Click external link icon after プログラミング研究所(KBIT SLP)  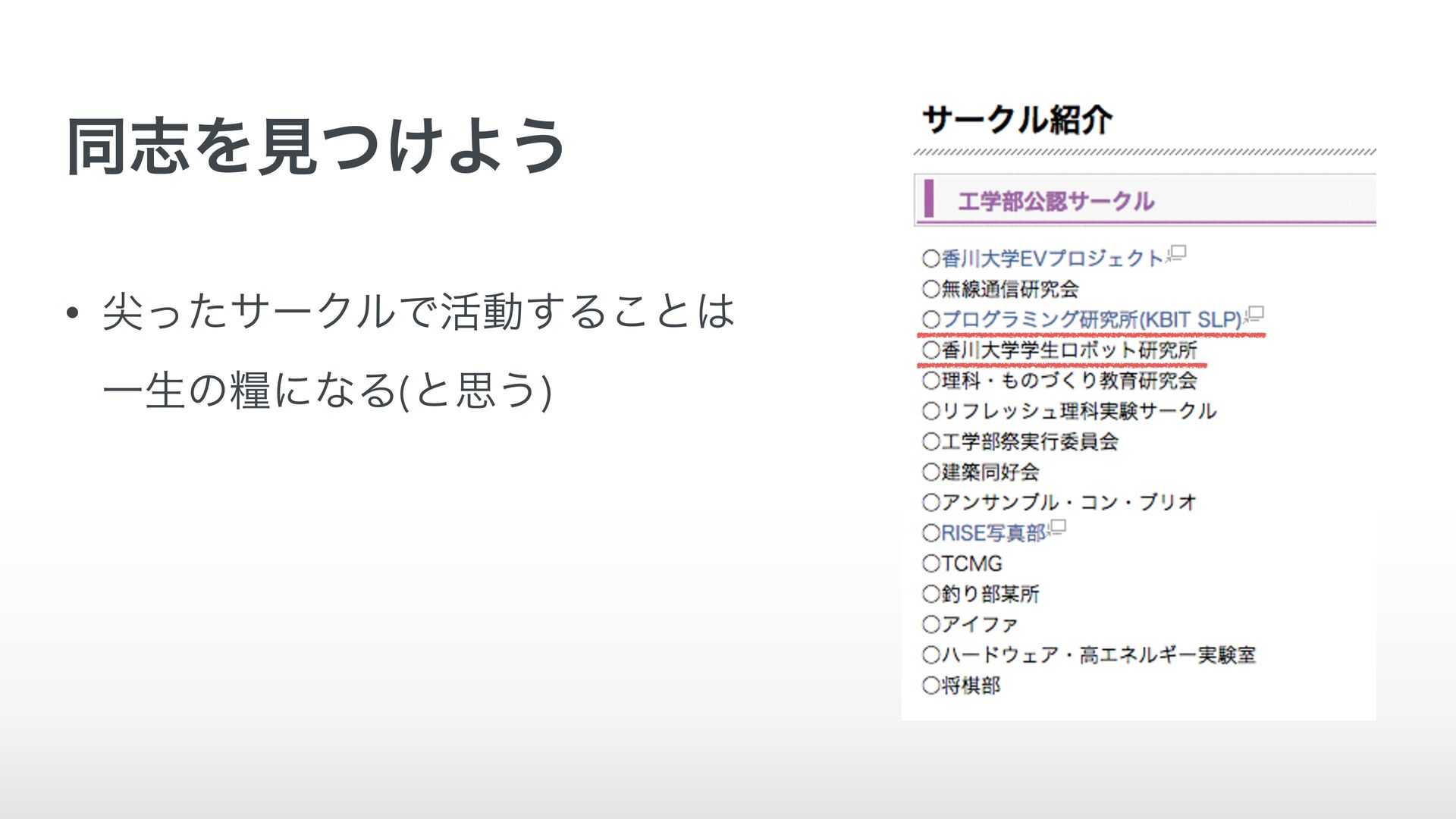[x=1254, y=315]
